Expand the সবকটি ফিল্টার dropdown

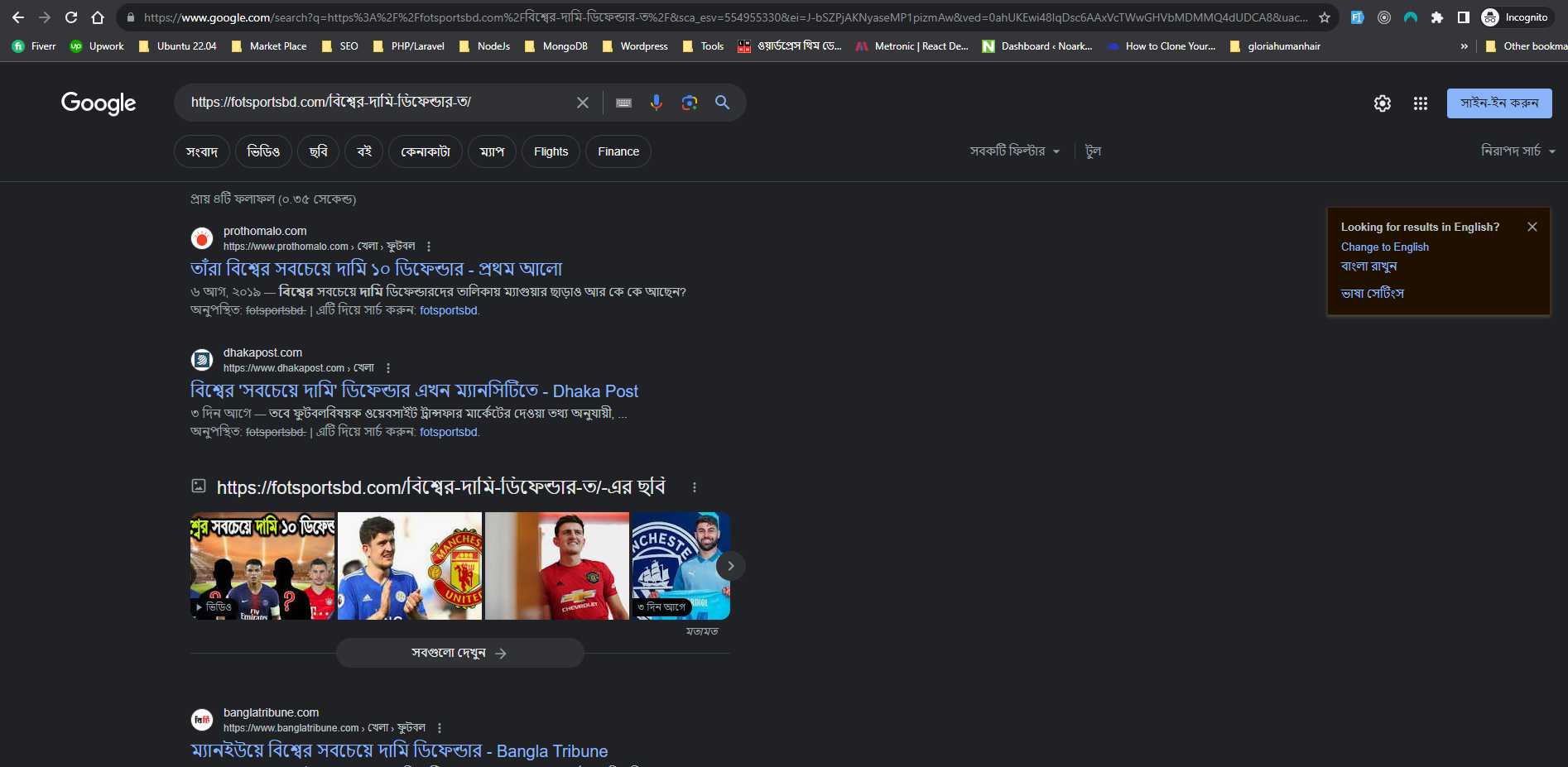(x=1014, y=151)
